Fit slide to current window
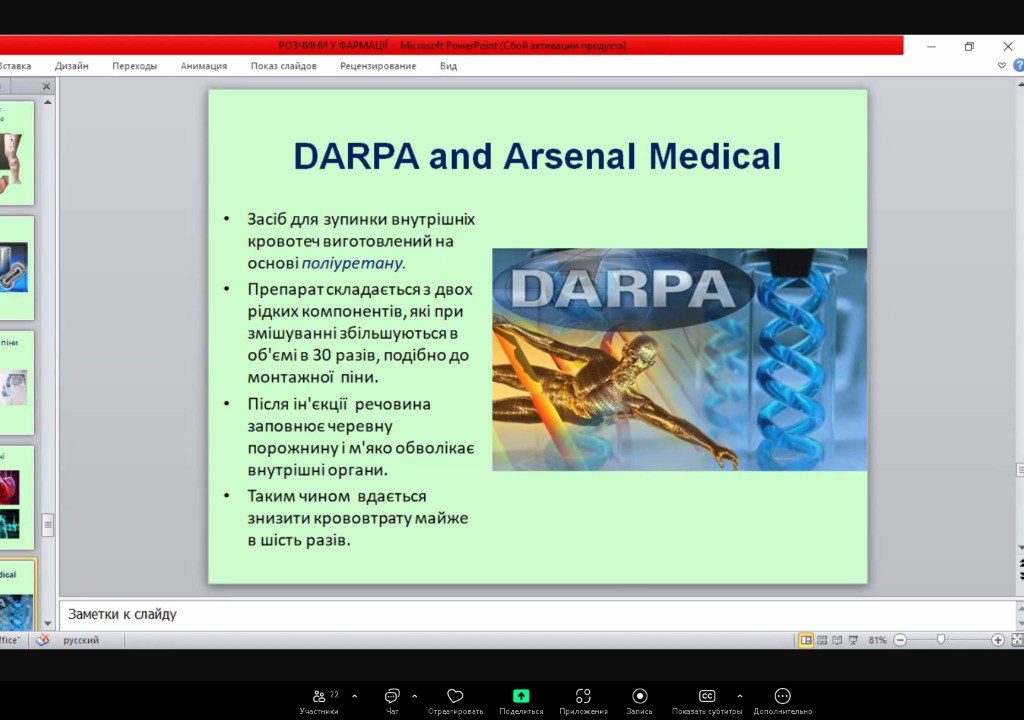Image resolution: width=1024 pixels, height=720 pixels. point(1017,640)
